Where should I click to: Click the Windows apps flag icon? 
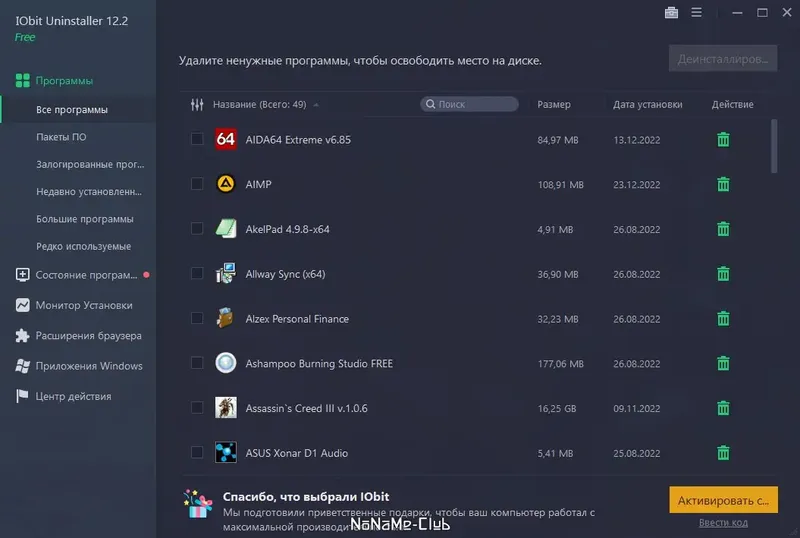point(22,366)
